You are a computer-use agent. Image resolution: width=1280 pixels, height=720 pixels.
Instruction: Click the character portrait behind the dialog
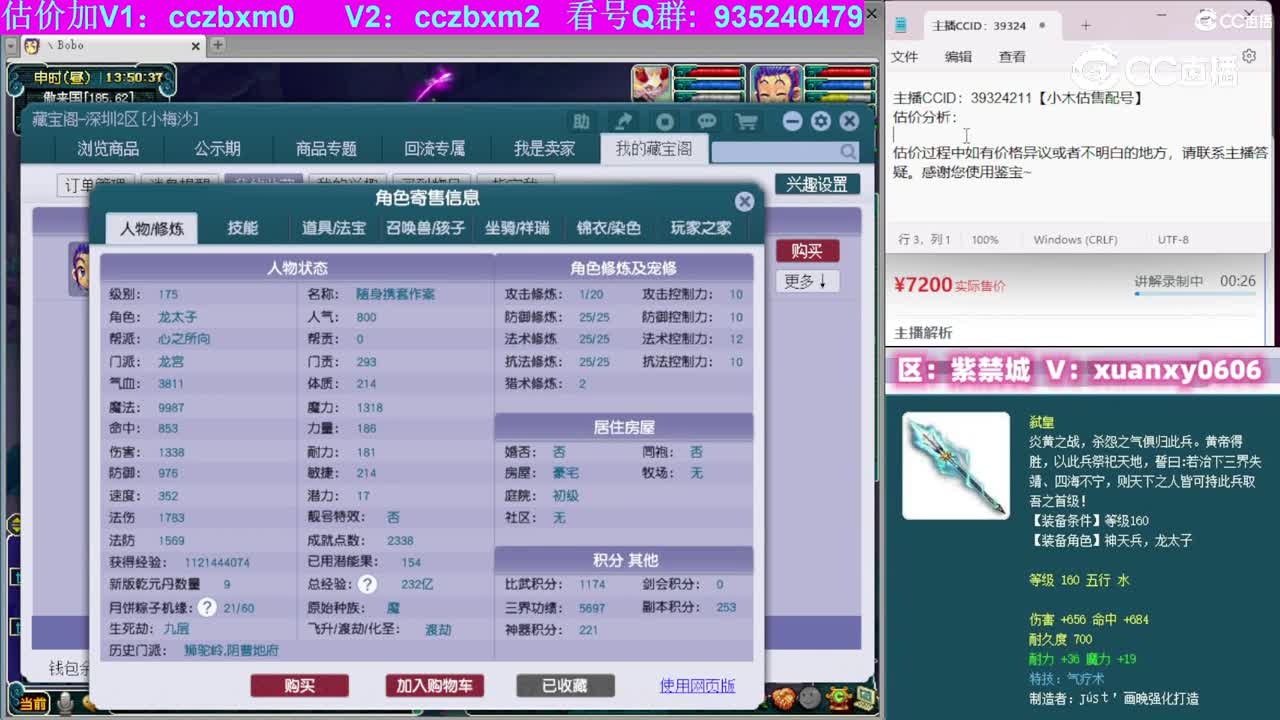tap(78, 268)
